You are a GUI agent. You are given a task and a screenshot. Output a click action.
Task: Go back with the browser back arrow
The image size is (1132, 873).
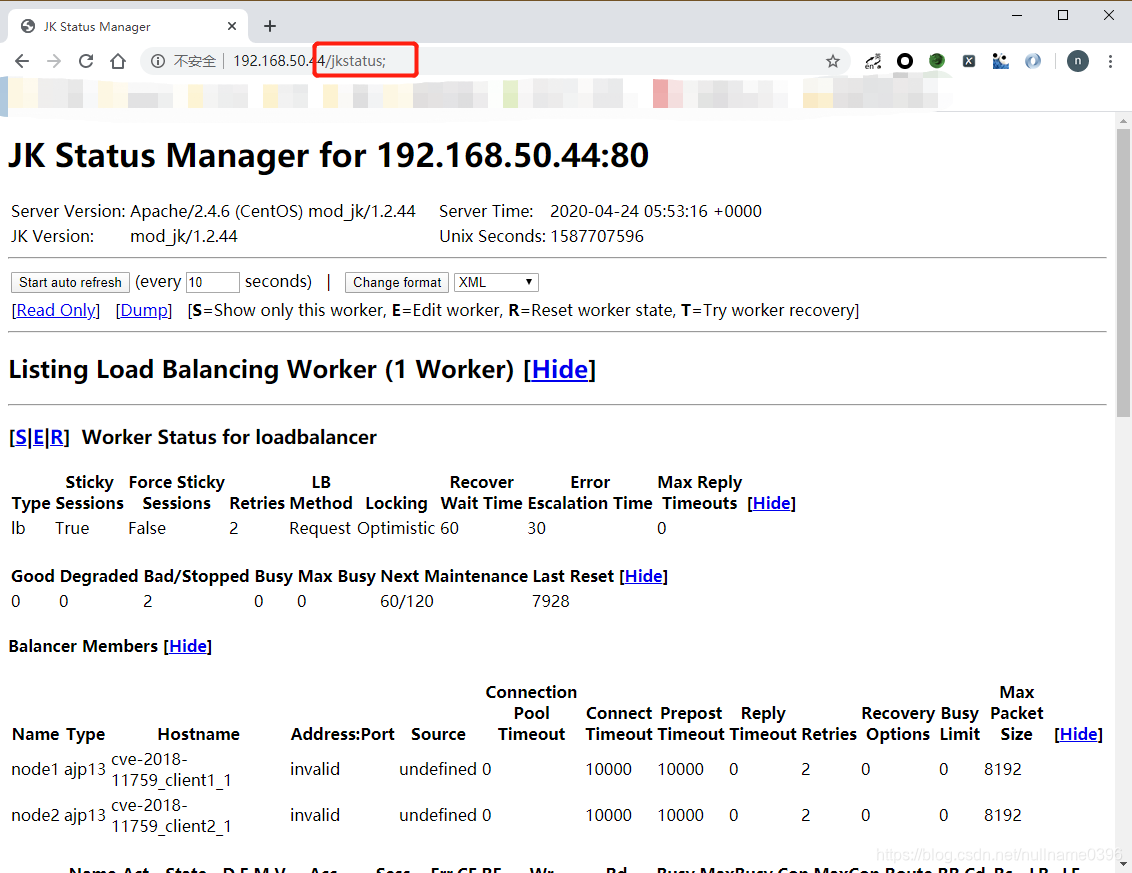pyautogui.click(x=22, y=61)
